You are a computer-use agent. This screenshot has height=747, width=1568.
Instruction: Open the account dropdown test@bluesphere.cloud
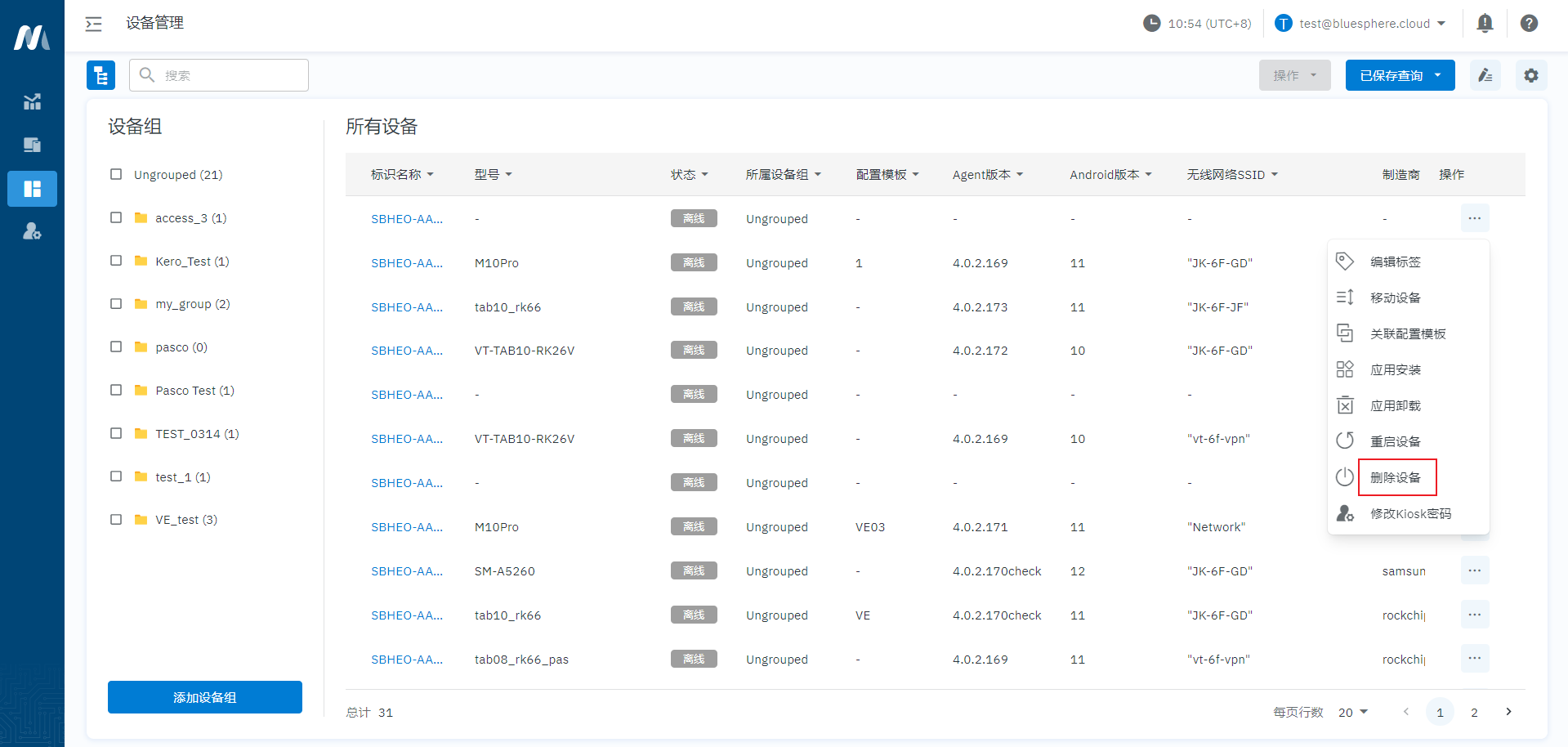point(1363,24)
